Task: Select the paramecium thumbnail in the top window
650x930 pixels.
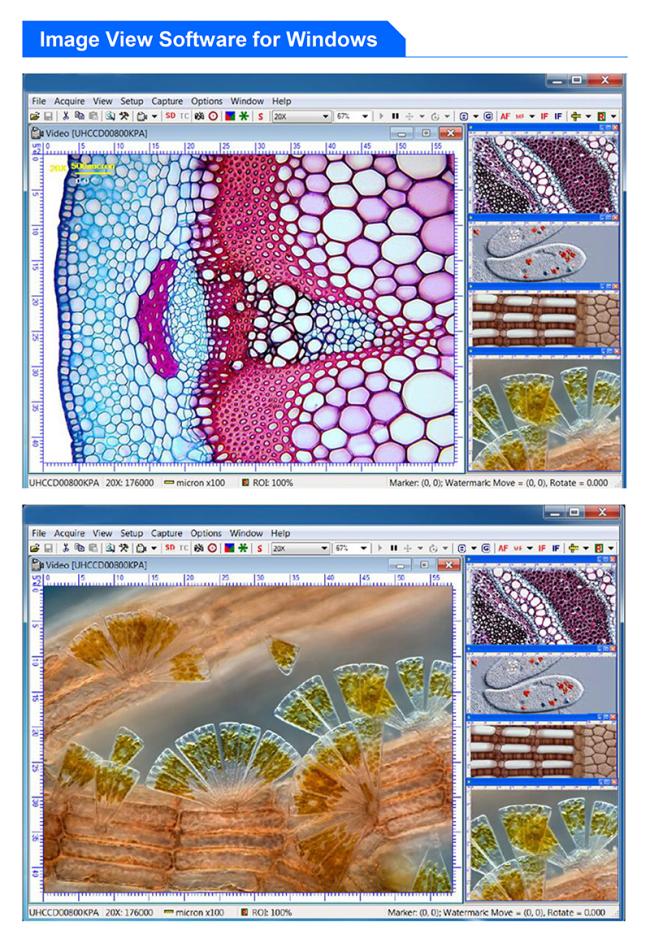Action: tap(545, 255)
